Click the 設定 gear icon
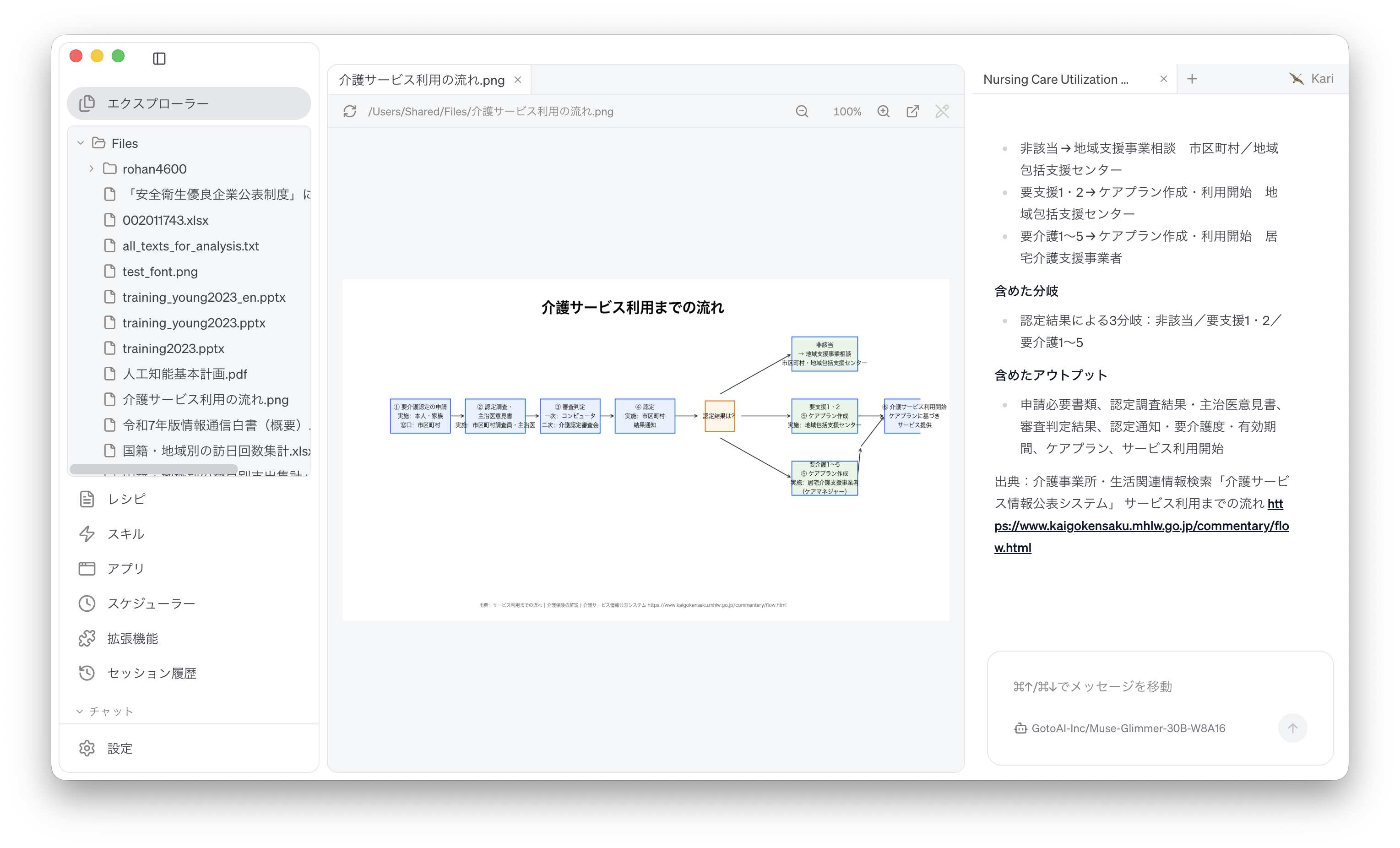This screenshot has width=1400, height=848. 87,748
